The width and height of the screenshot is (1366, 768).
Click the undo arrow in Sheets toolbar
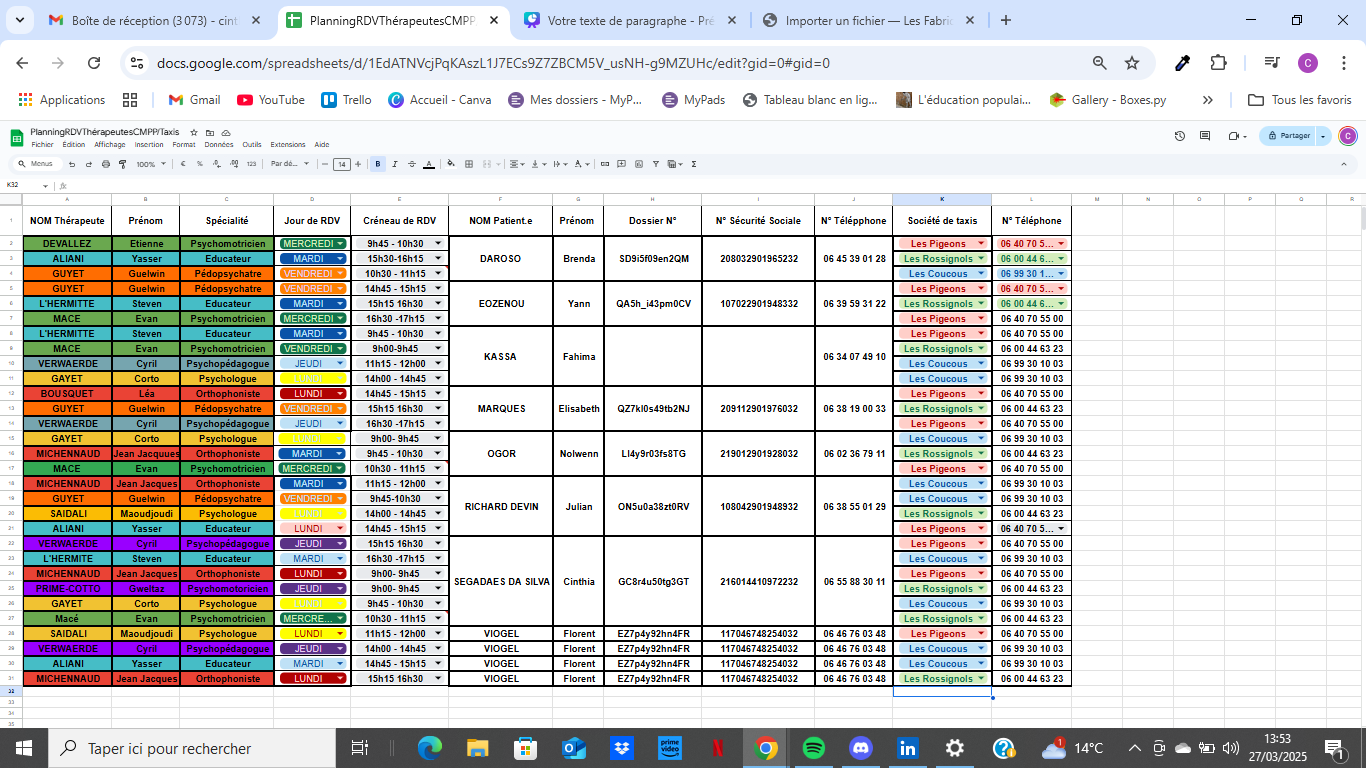[x=72, y=164]
